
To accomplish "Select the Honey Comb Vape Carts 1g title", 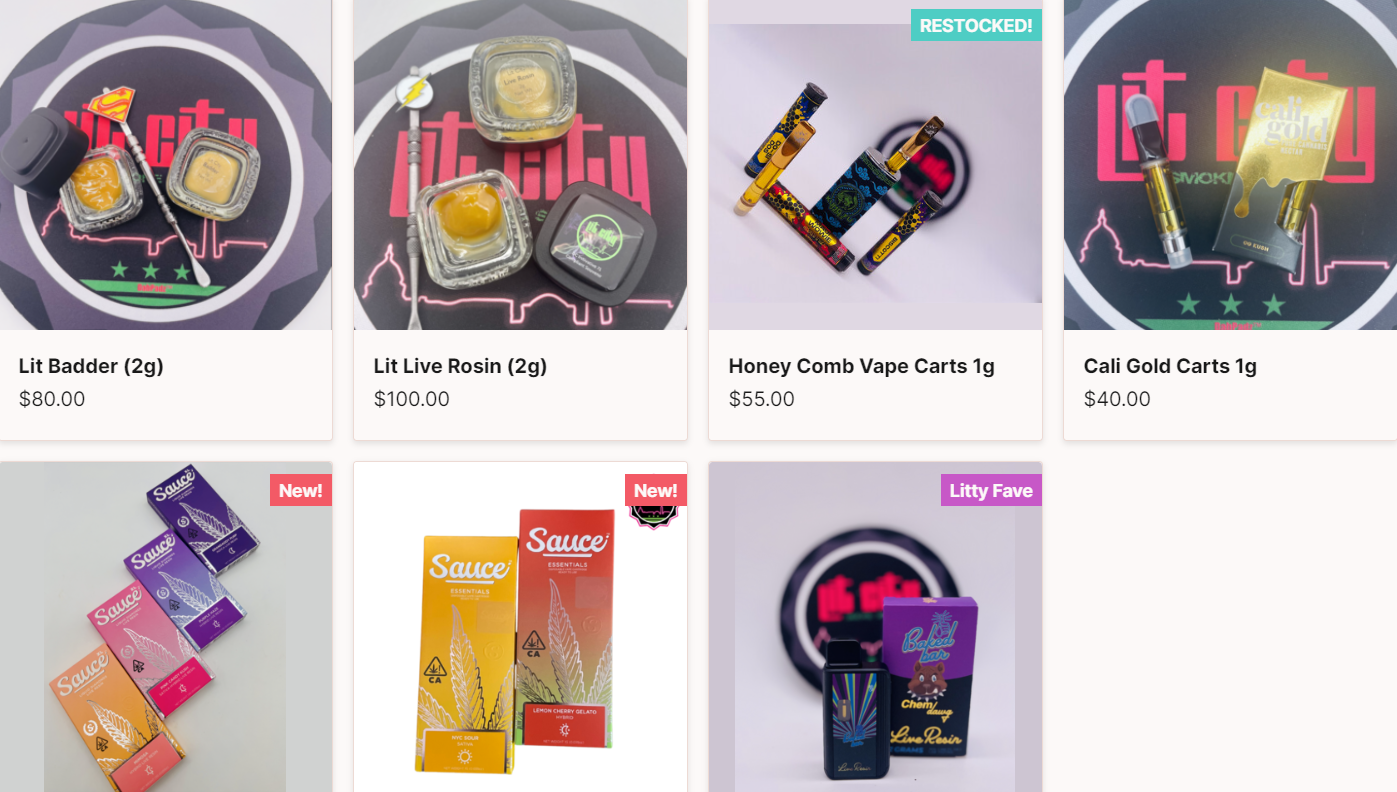I will (862, 366).
